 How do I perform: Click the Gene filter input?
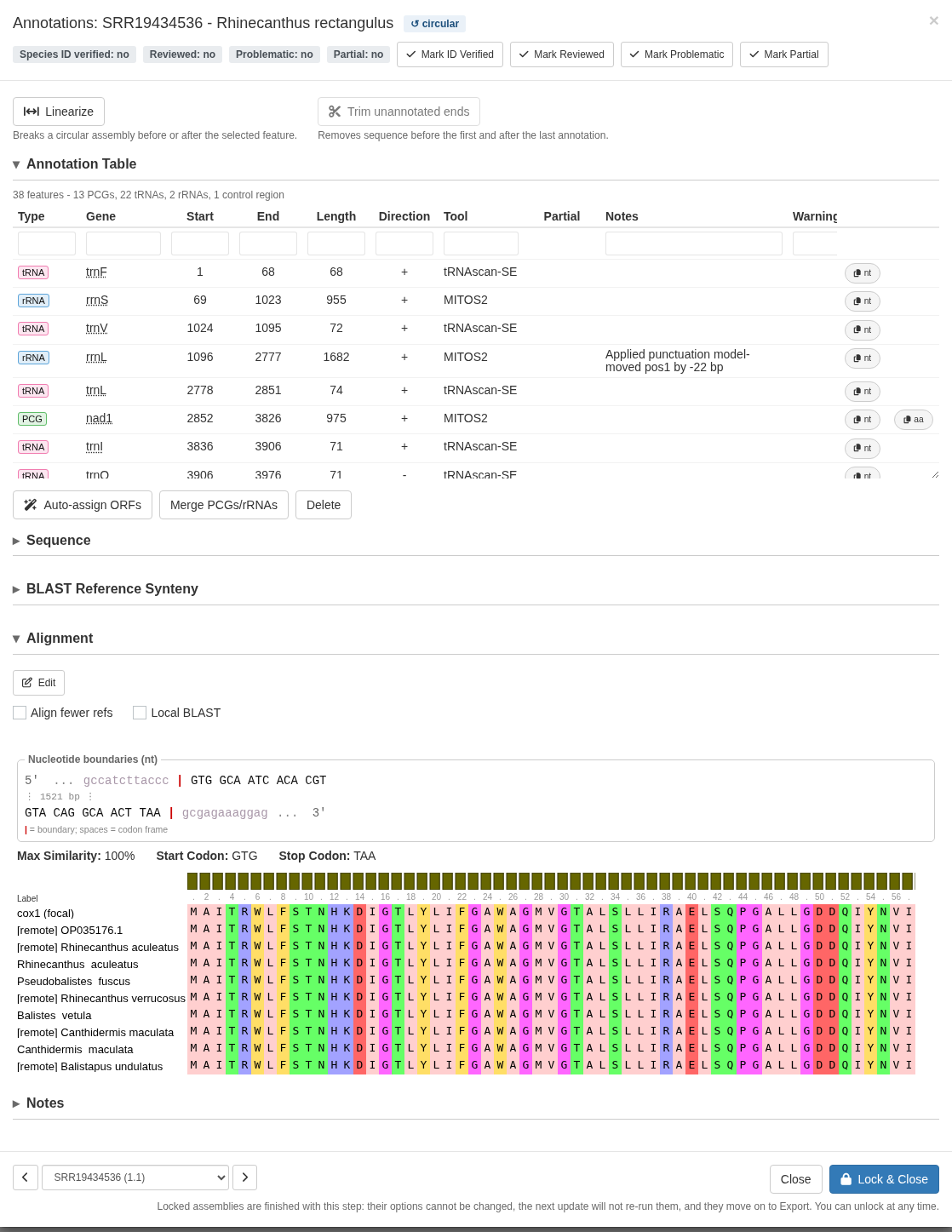click(123, 244)
